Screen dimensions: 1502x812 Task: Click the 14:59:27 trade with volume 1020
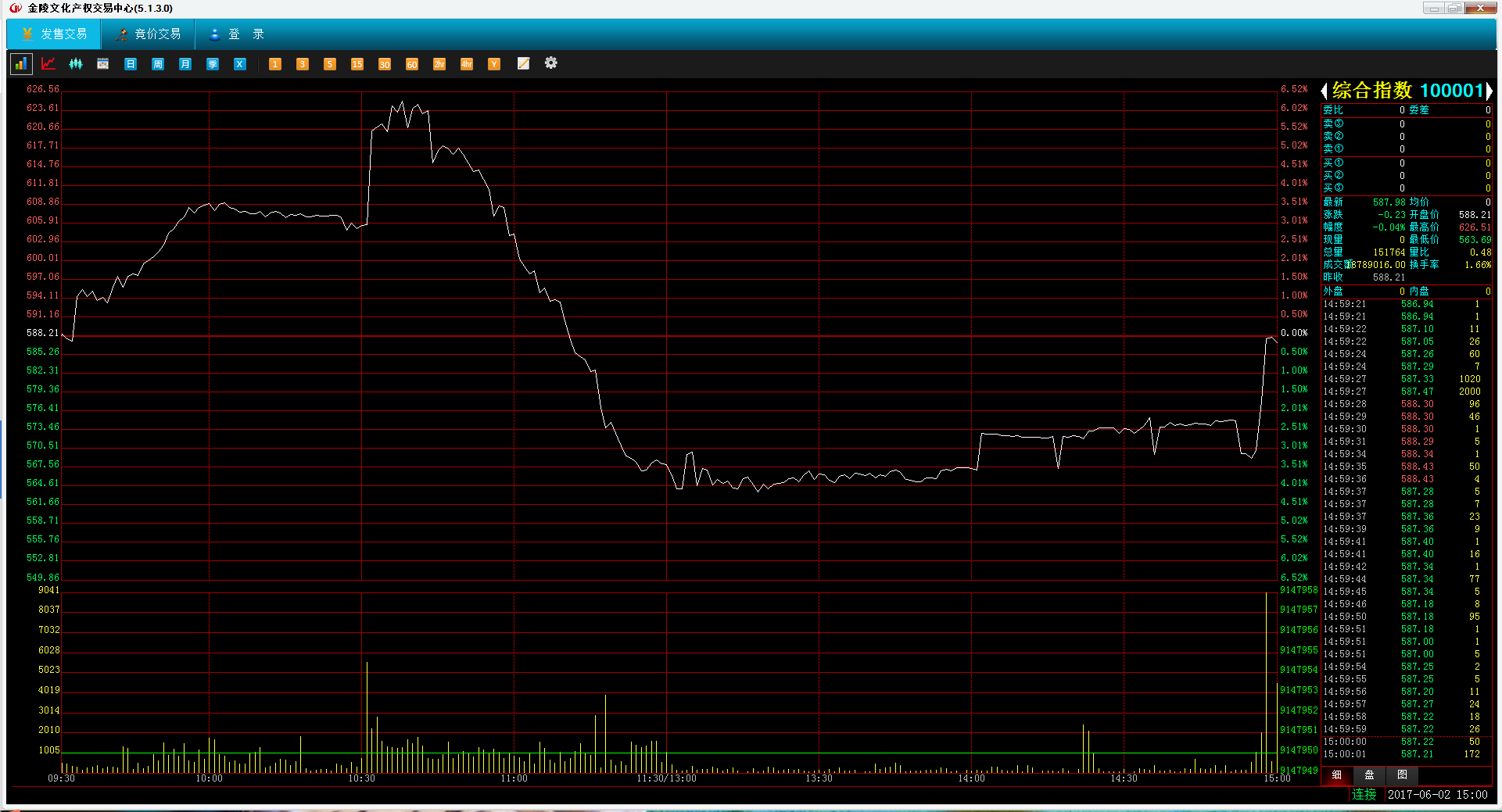click(x=1407, y=379)
